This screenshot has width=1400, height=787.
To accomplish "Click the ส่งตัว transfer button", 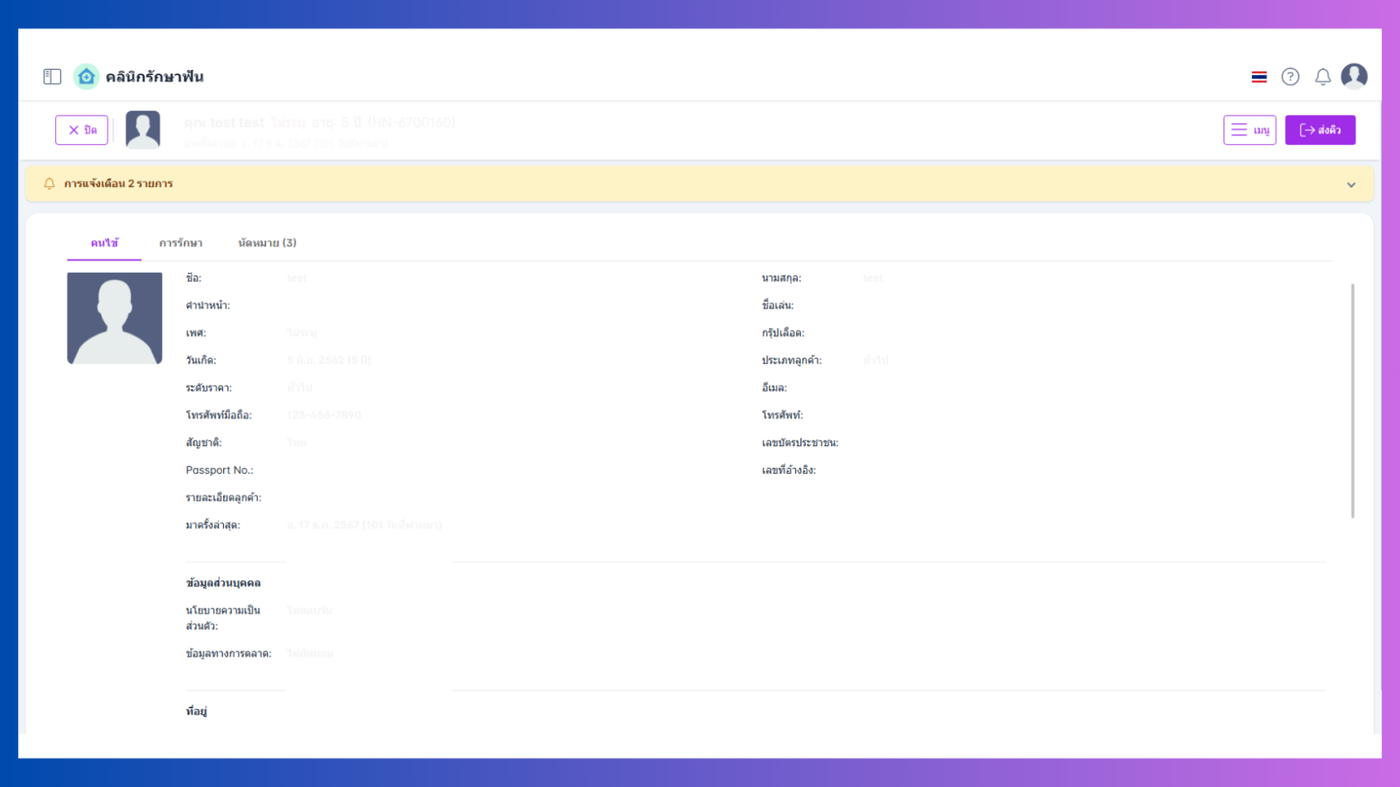I will pyautogui.click(x=1320, y=130).
